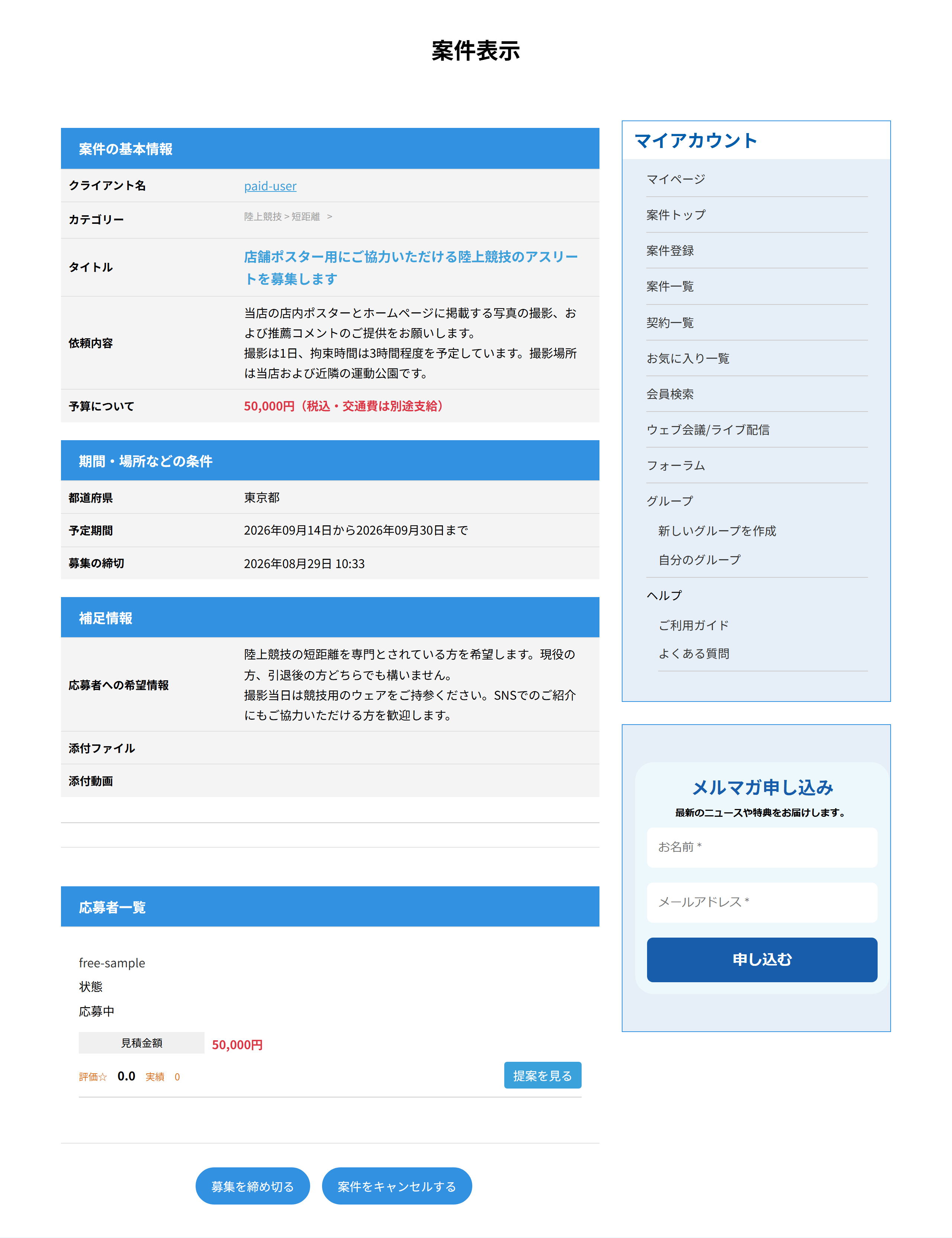Go to 案件トップ in the sidebar
Screen dimensions: 952x1238
675,215
